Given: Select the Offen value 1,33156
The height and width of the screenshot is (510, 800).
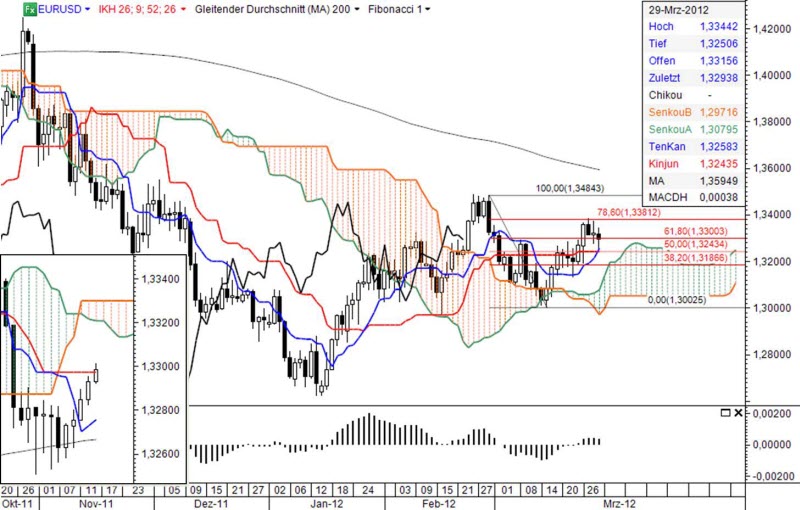Looking at the screenshot, I should tap(719, 61).
